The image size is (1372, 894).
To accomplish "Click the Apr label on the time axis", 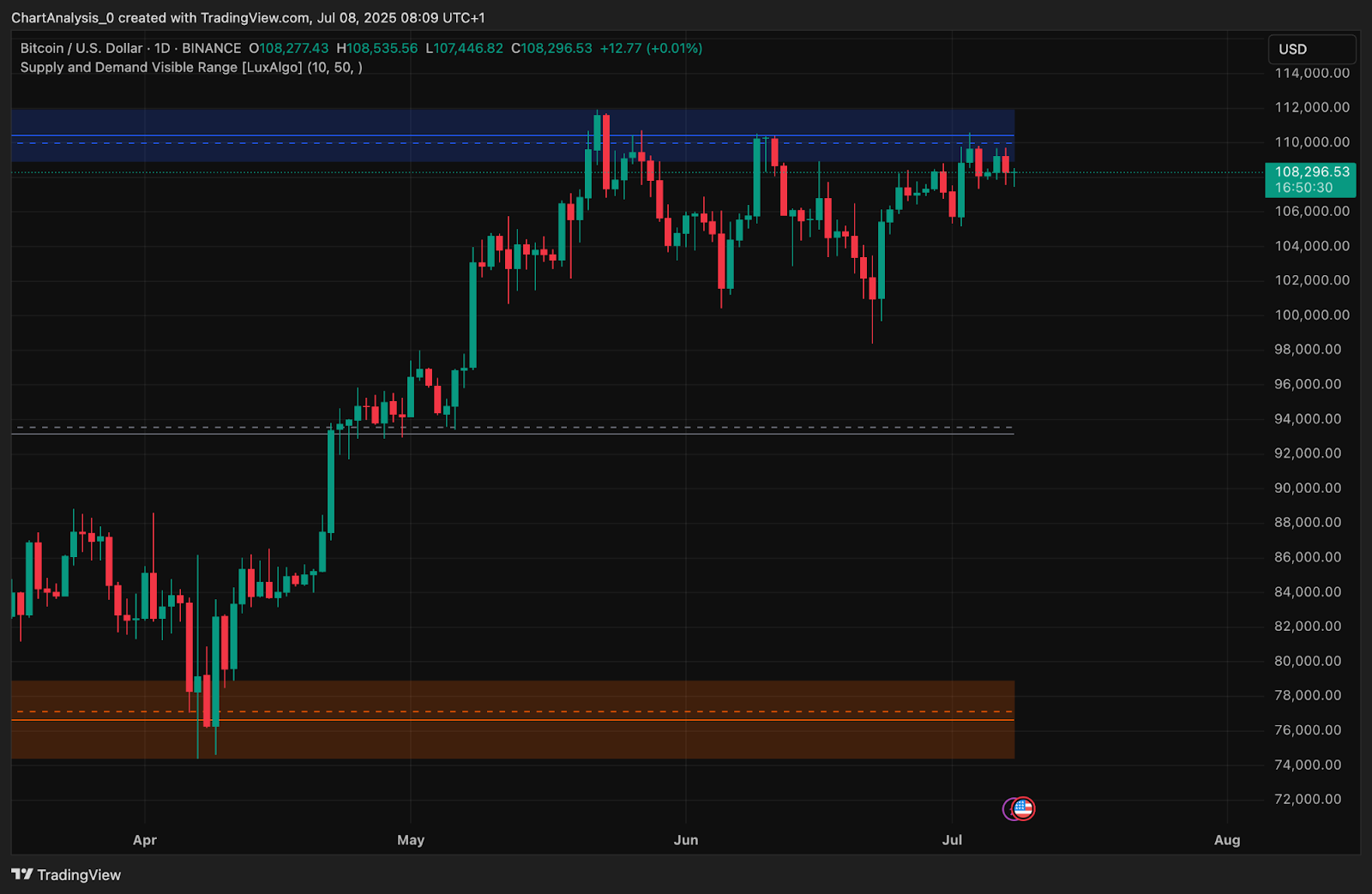I will (145, 840).
